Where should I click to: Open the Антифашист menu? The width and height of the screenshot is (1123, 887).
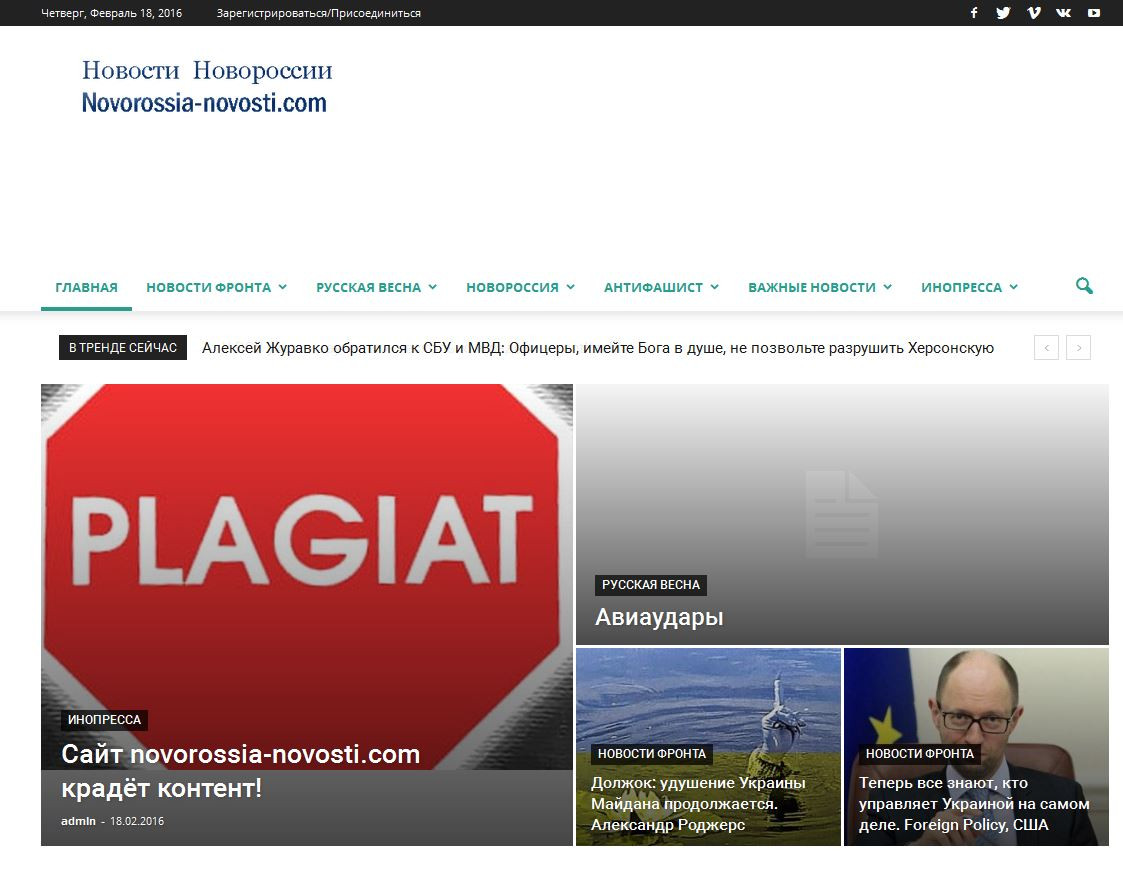click(661, 287)
